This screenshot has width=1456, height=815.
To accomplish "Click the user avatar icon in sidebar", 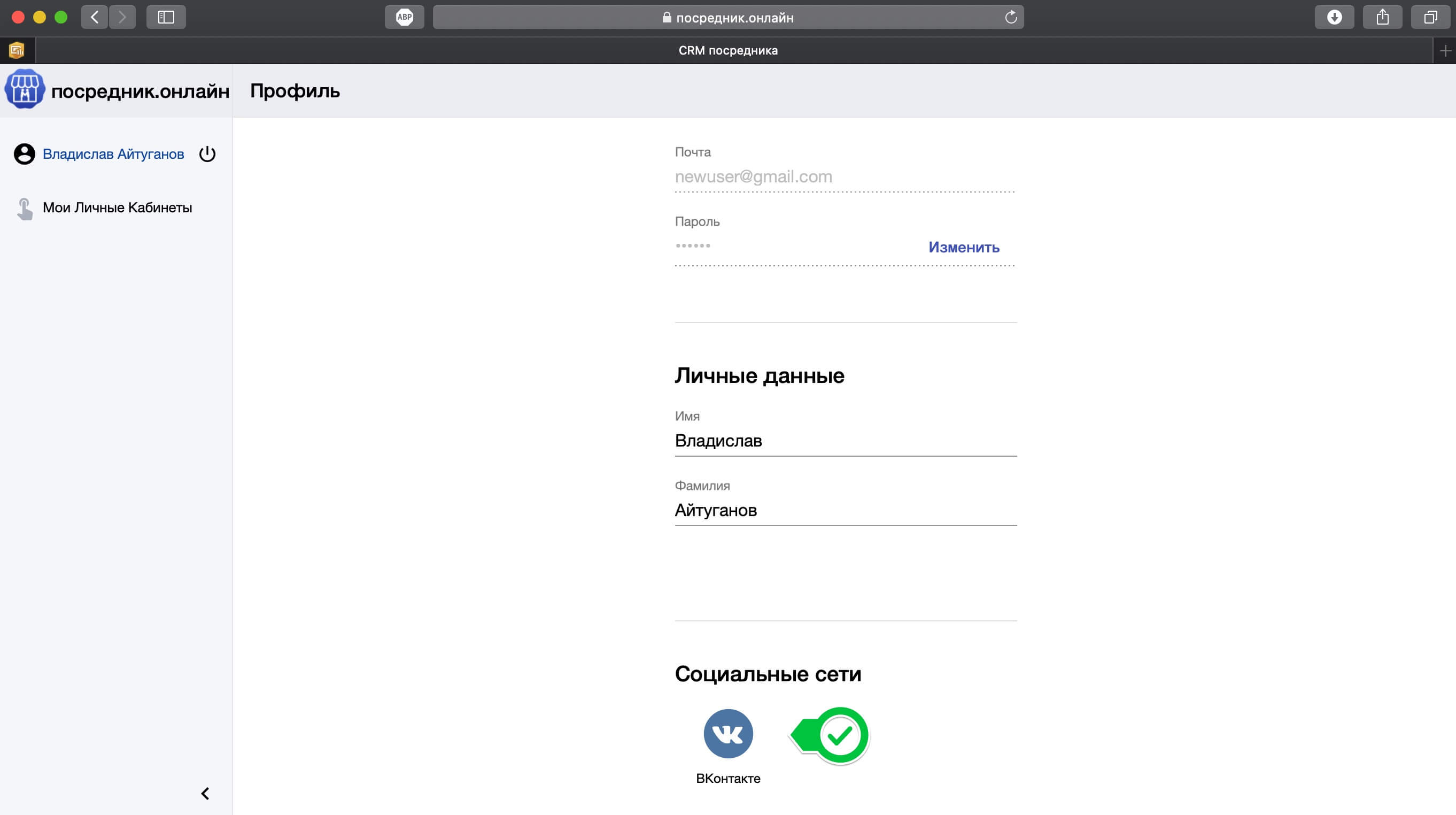I will coord(24,154).
